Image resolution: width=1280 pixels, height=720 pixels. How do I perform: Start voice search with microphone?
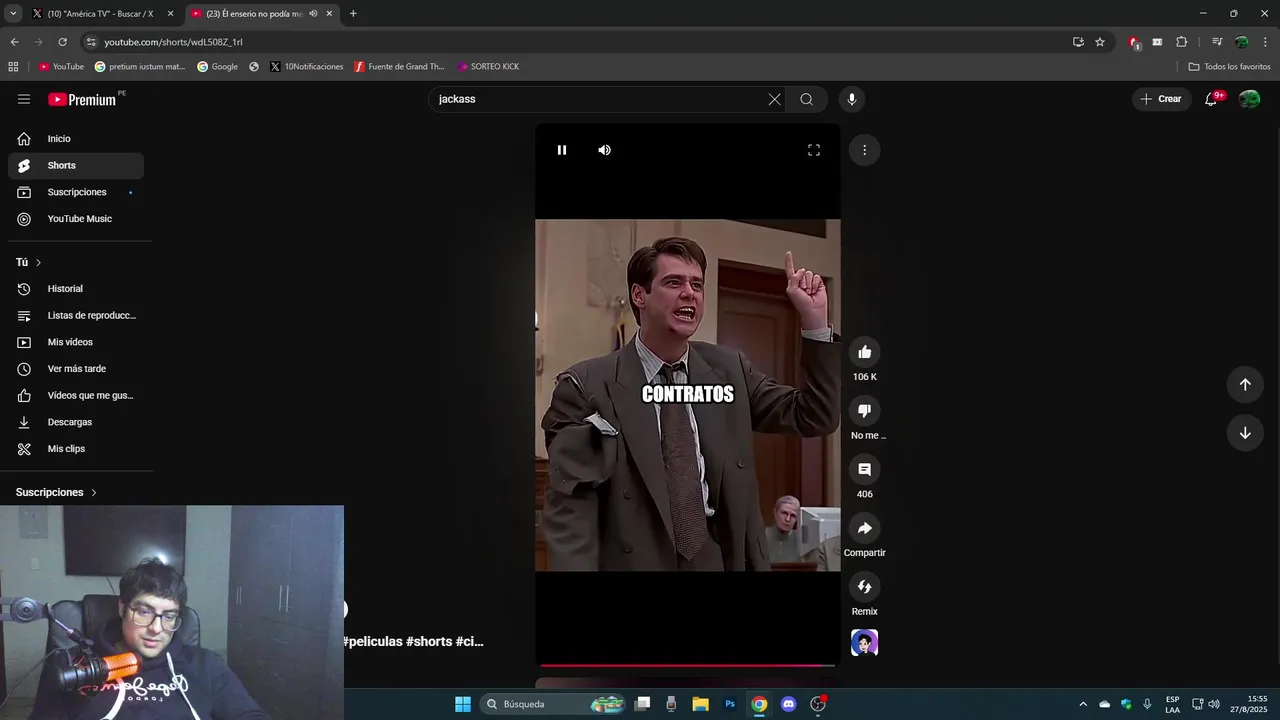point(852,99)
